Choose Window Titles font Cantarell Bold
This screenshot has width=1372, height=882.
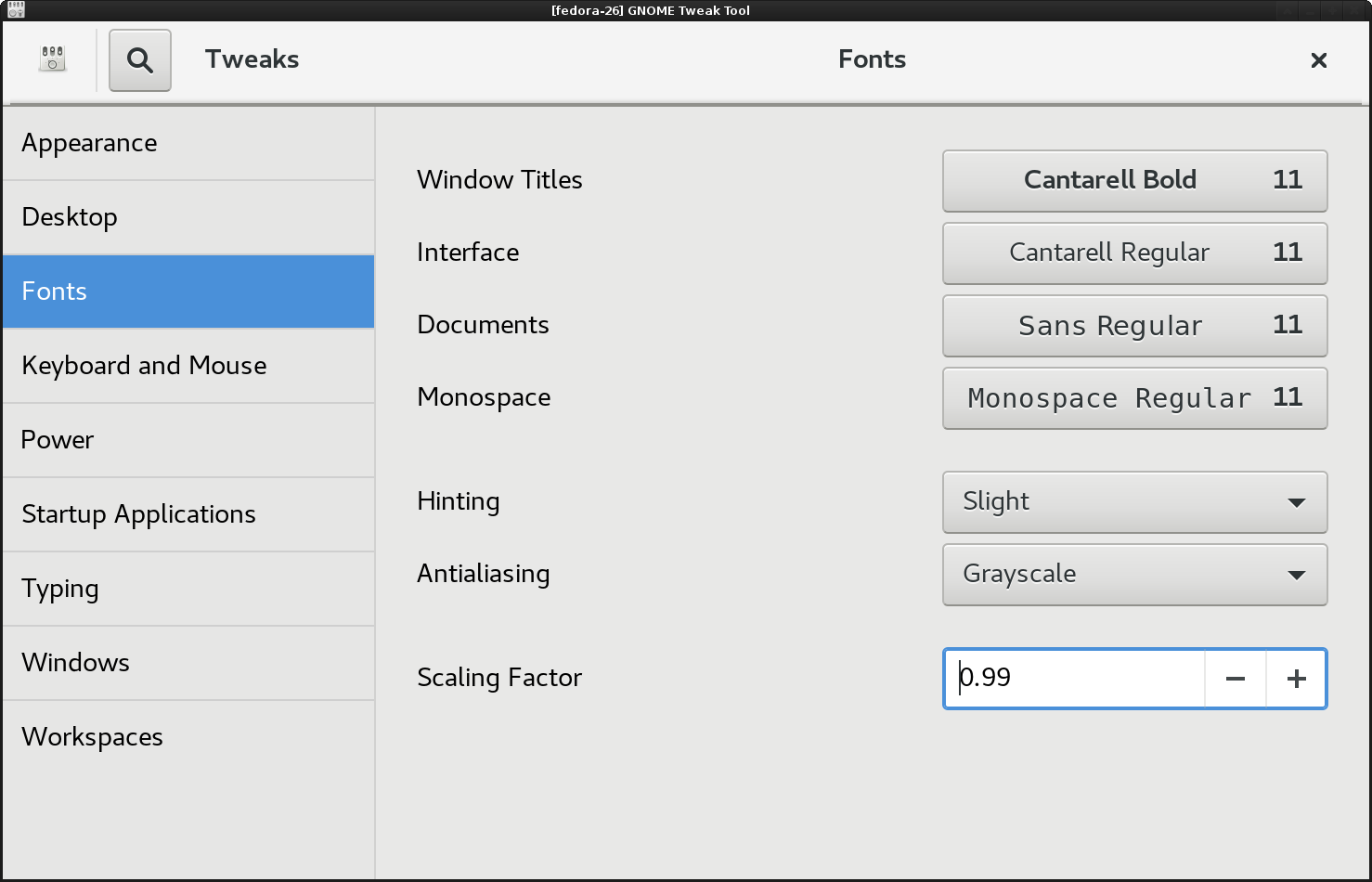click(x=1135, y=181)
